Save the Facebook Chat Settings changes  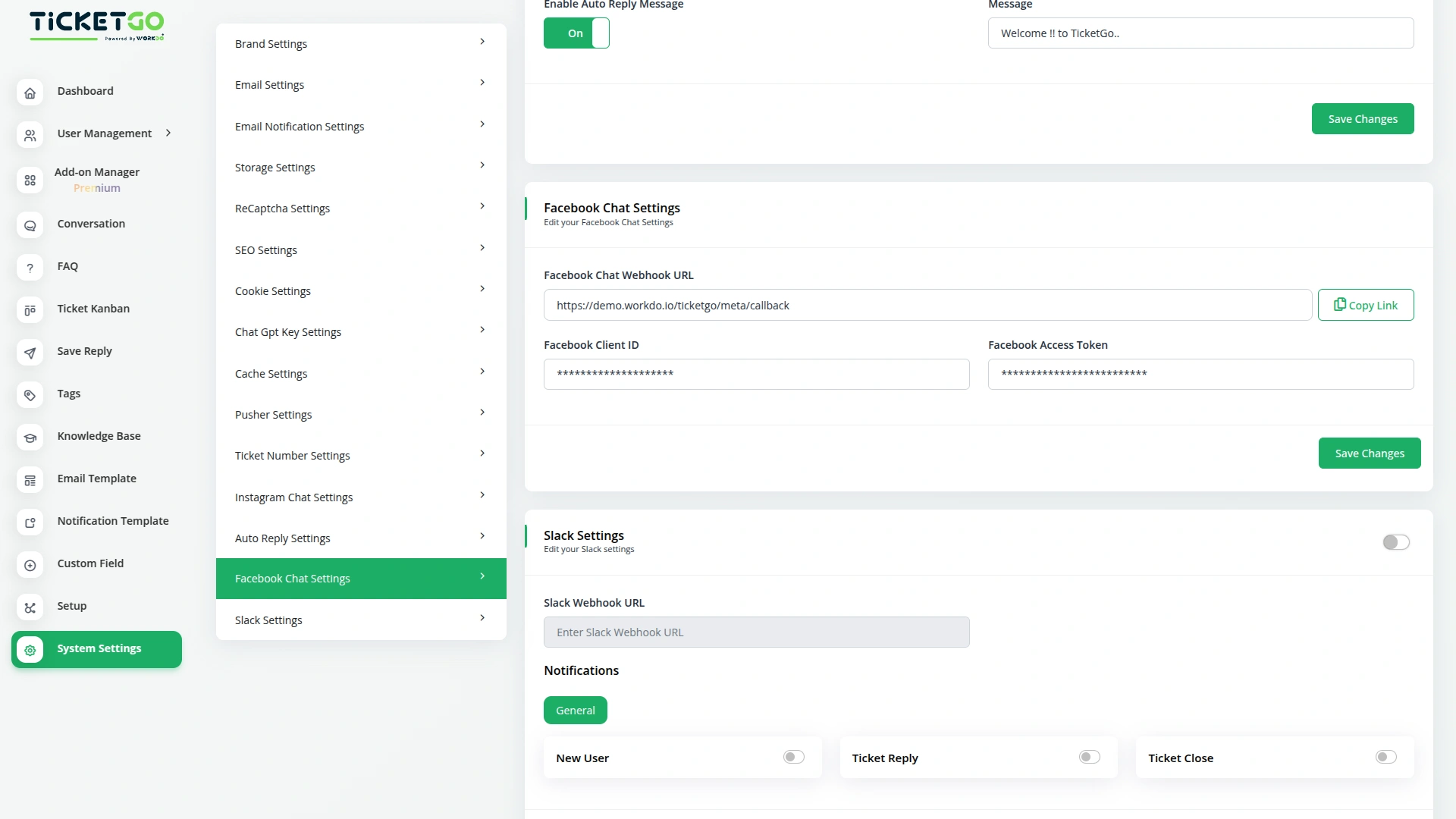[1369, 453]
